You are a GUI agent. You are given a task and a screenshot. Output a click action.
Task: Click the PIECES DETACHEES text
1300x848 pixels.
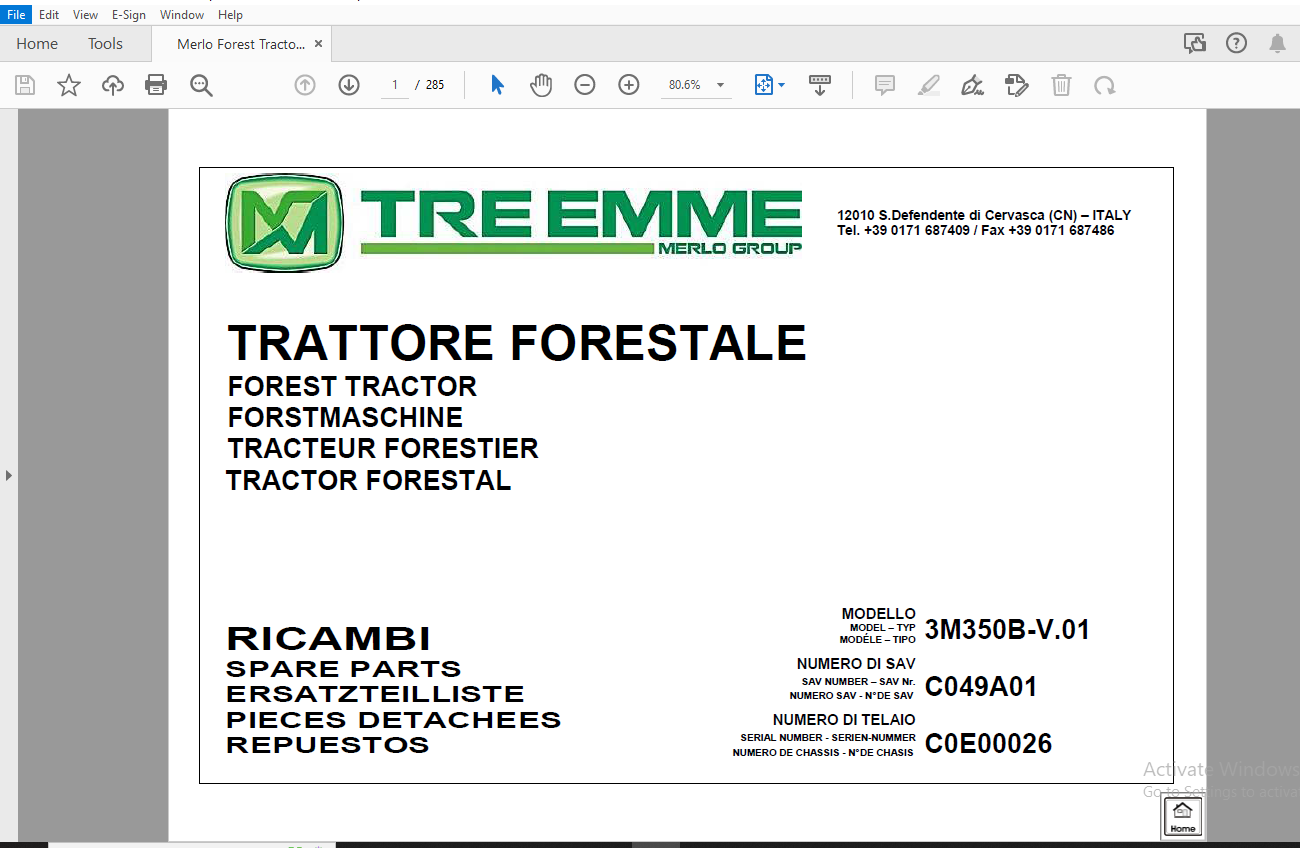click(394, 720)
